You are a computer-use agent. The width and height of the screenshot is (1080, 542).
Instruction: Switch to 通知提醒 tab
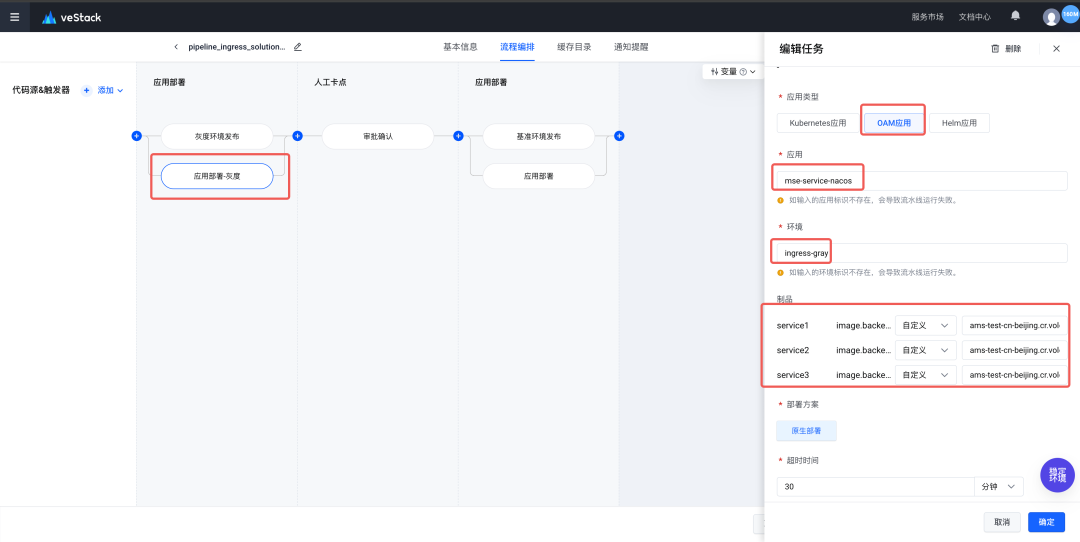click(631, 47)
